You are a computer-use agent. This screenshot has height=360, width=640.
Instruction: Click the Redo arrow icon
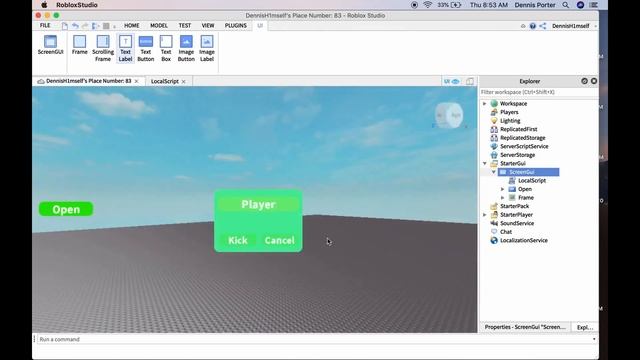tap(85, 26)
